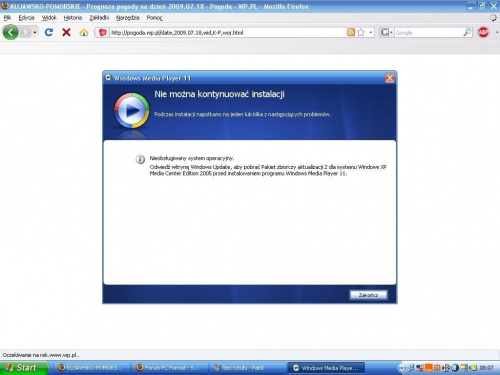Viewport: 500px width, 375px height.
Task: Stop loading with the red X icon
Action: click(x=66, y=32)
